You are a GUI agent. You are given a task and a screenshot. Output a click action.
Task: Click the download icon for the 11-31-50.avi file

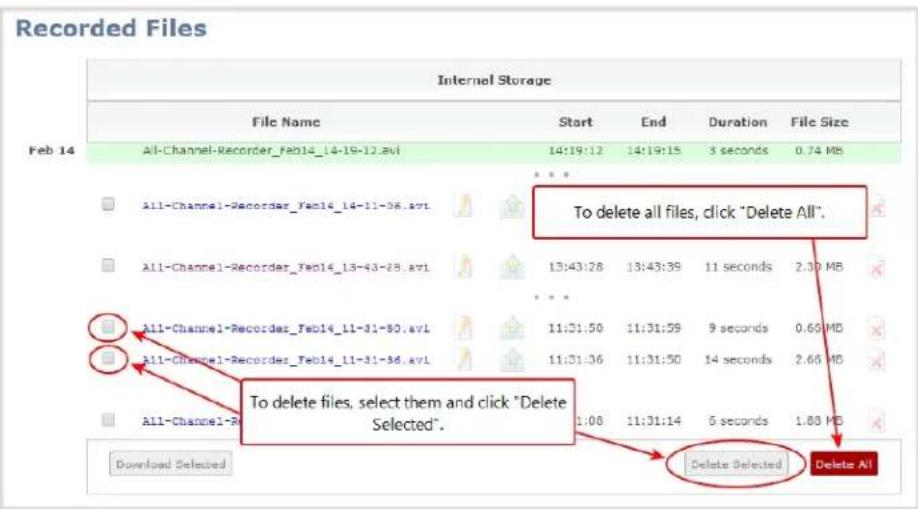click(463, 328)
